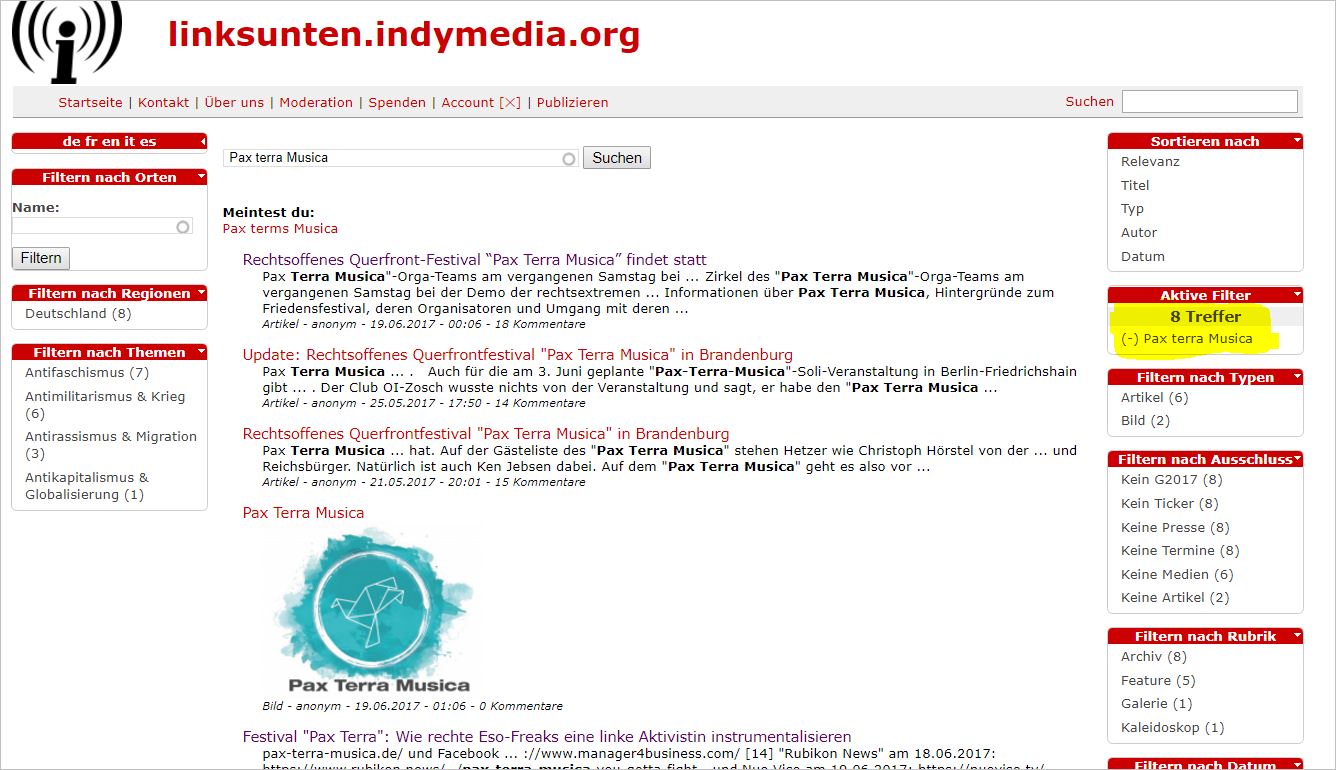Collapse the Filtern nach Ausschluss panel arrow
1336x770 pixels.
pos(1297,459)
